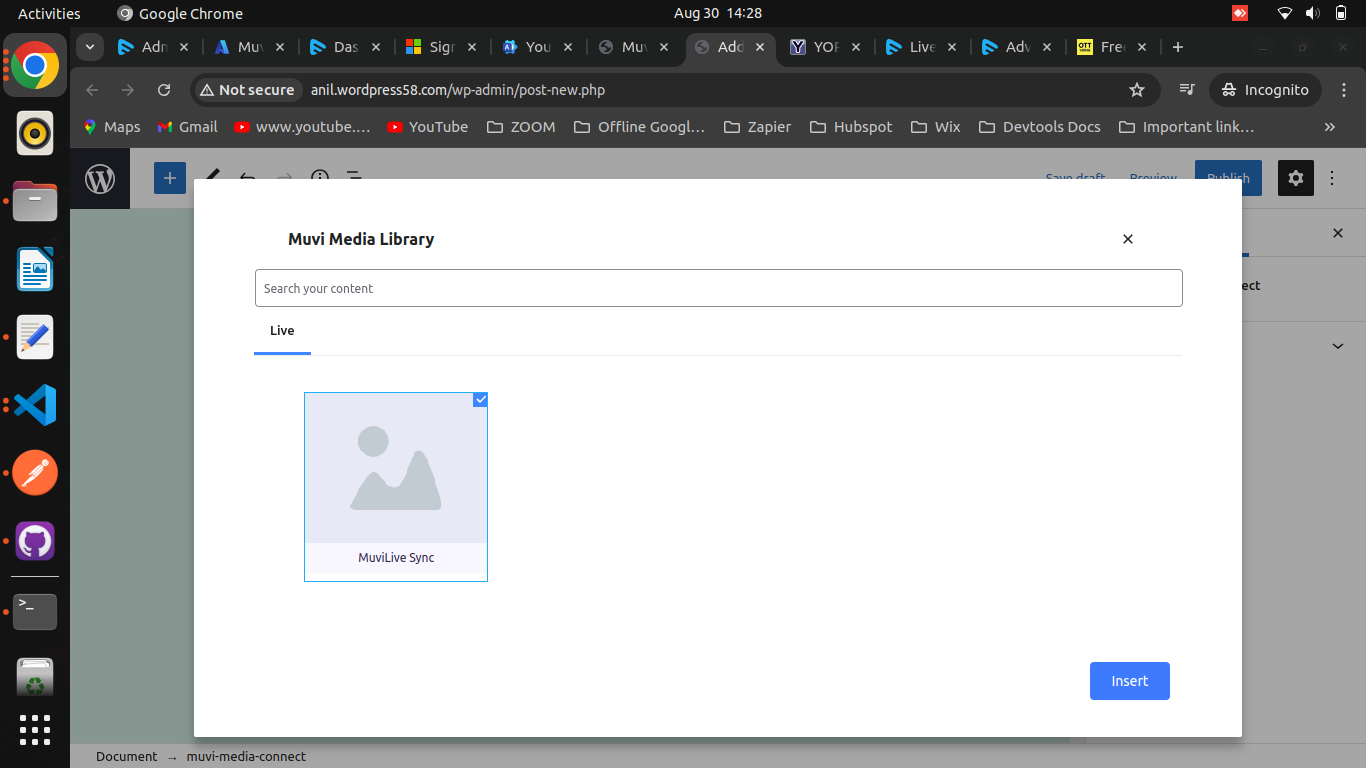
Task: Open the volume icon in the system tray
Action: click(x=1313, y=13)
